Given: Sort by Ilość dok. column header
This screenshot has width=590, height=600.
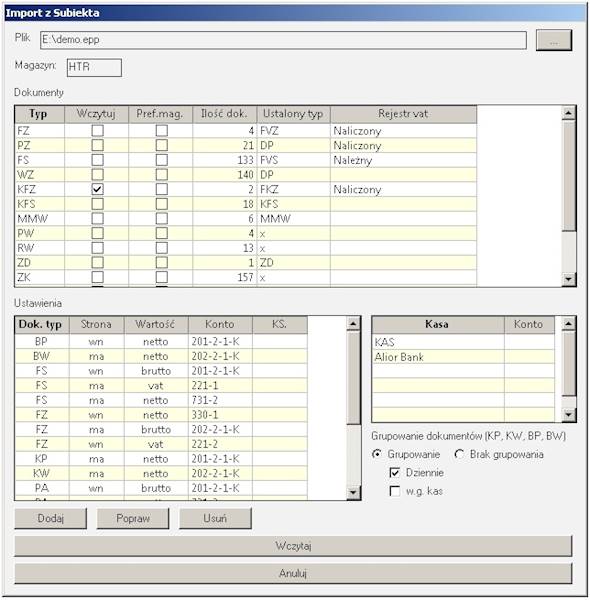Looking at the screenshot, I should 224,114.
